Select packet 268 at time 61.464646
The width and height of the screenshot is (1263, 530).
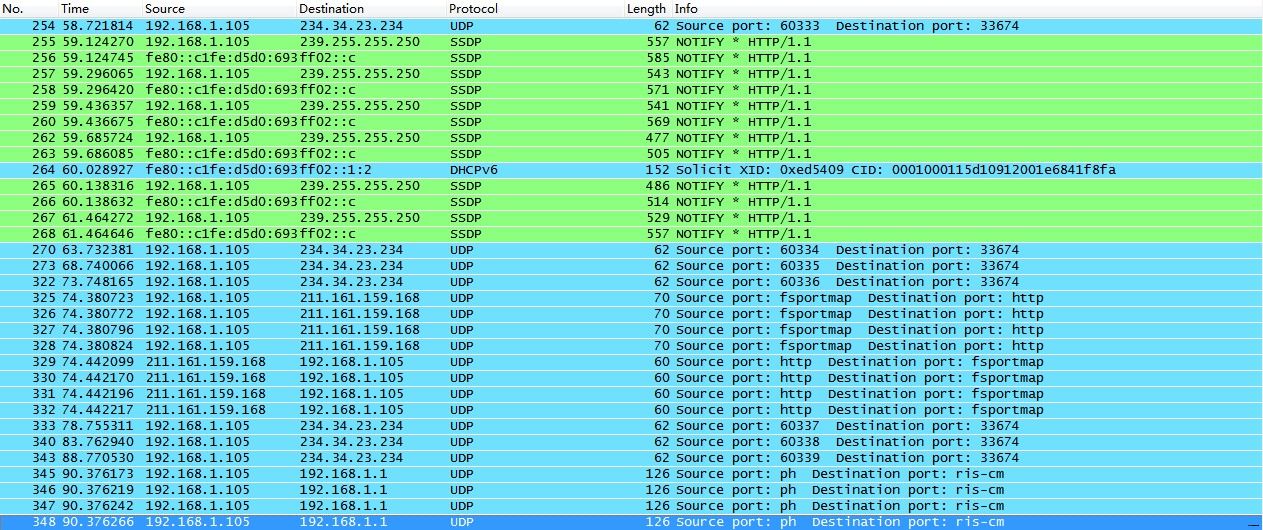(x=631, y=234)
